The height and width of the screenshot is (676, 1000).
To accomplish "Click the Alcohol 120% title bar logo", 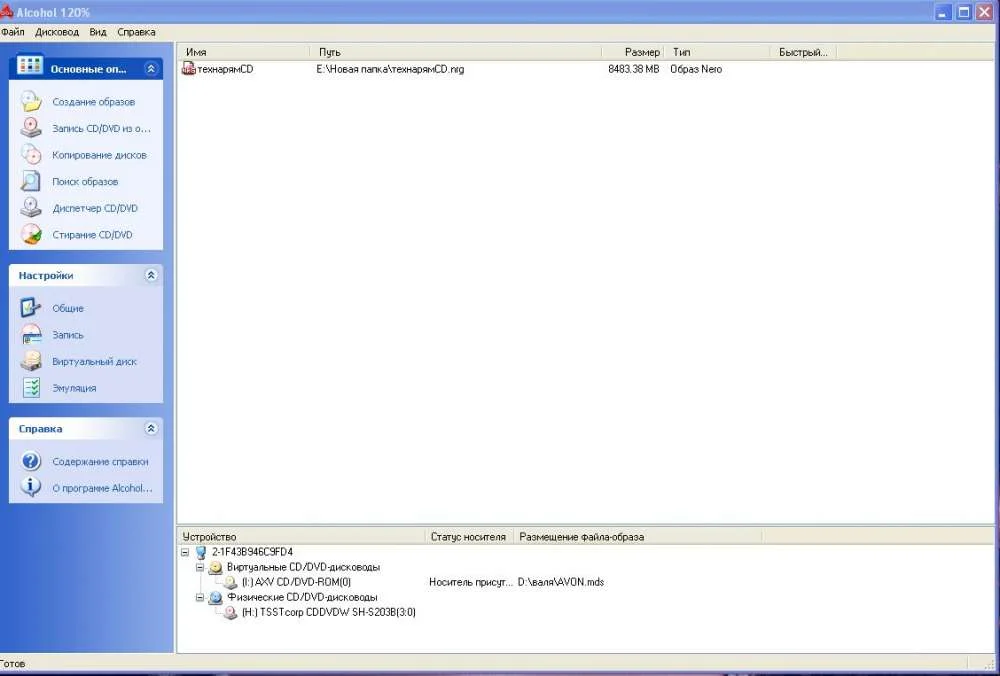I will (6, 12).
